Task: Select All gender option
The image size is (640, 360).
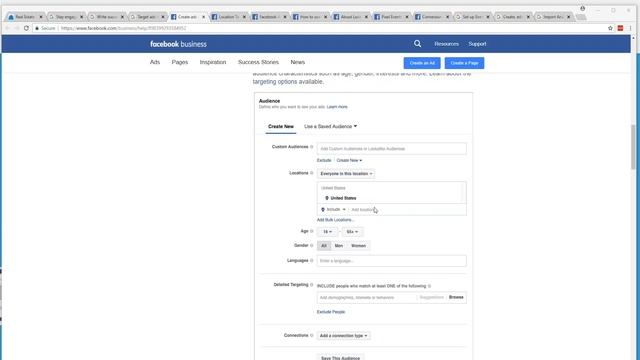Action: (x=324, y=246)
